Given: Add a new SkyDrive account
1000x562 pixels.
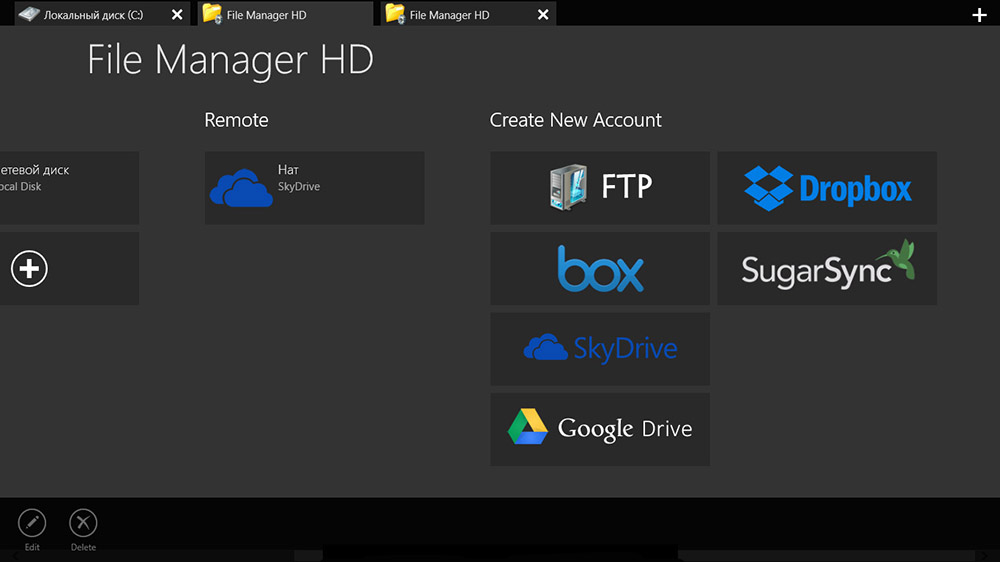Looking at the screenshot, I should point(599,349).
